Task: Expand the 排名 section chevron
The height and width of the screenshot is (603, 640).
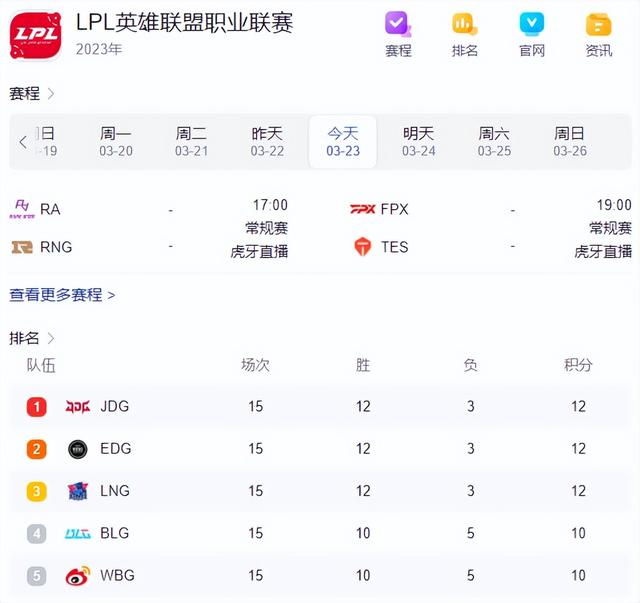Action: pos(51,338)
